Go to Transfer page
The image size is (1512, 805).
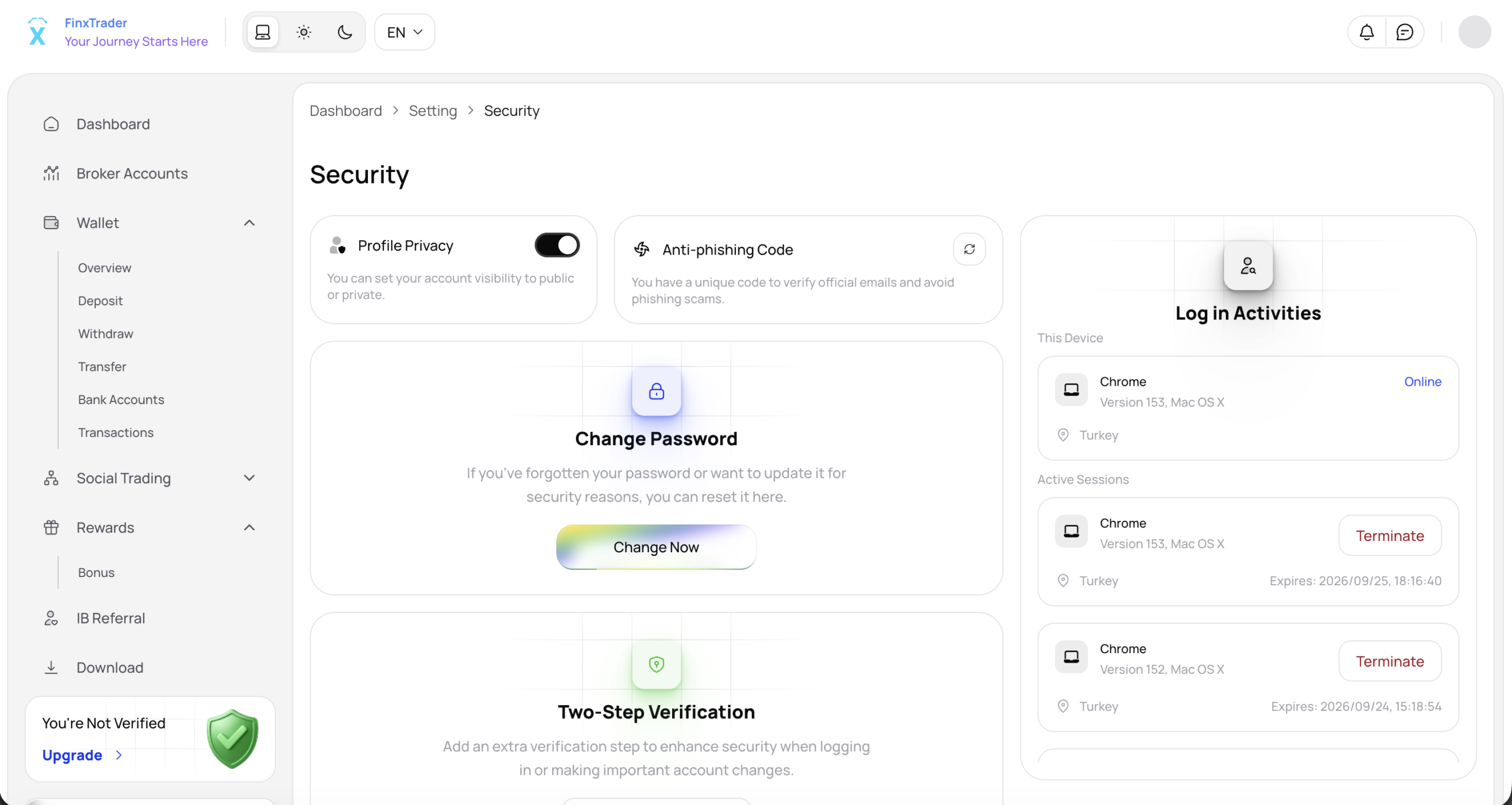[102, 367]
